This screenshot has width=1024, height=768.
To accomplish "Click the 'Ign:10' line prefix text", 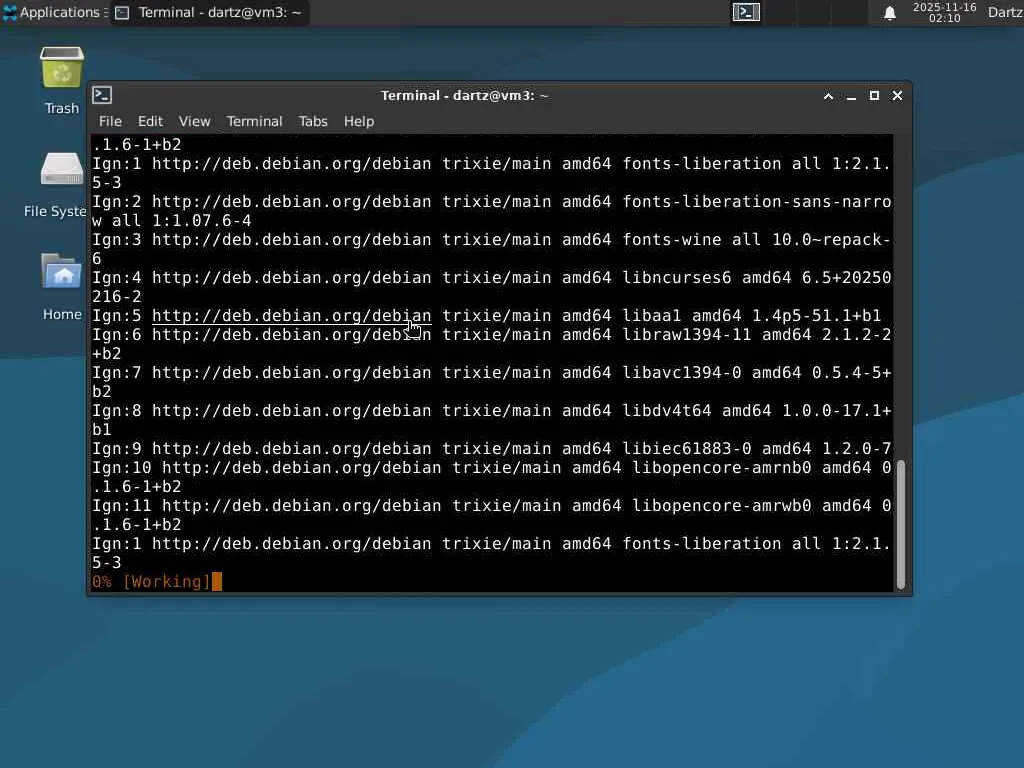I will click(x=121, y=468).
